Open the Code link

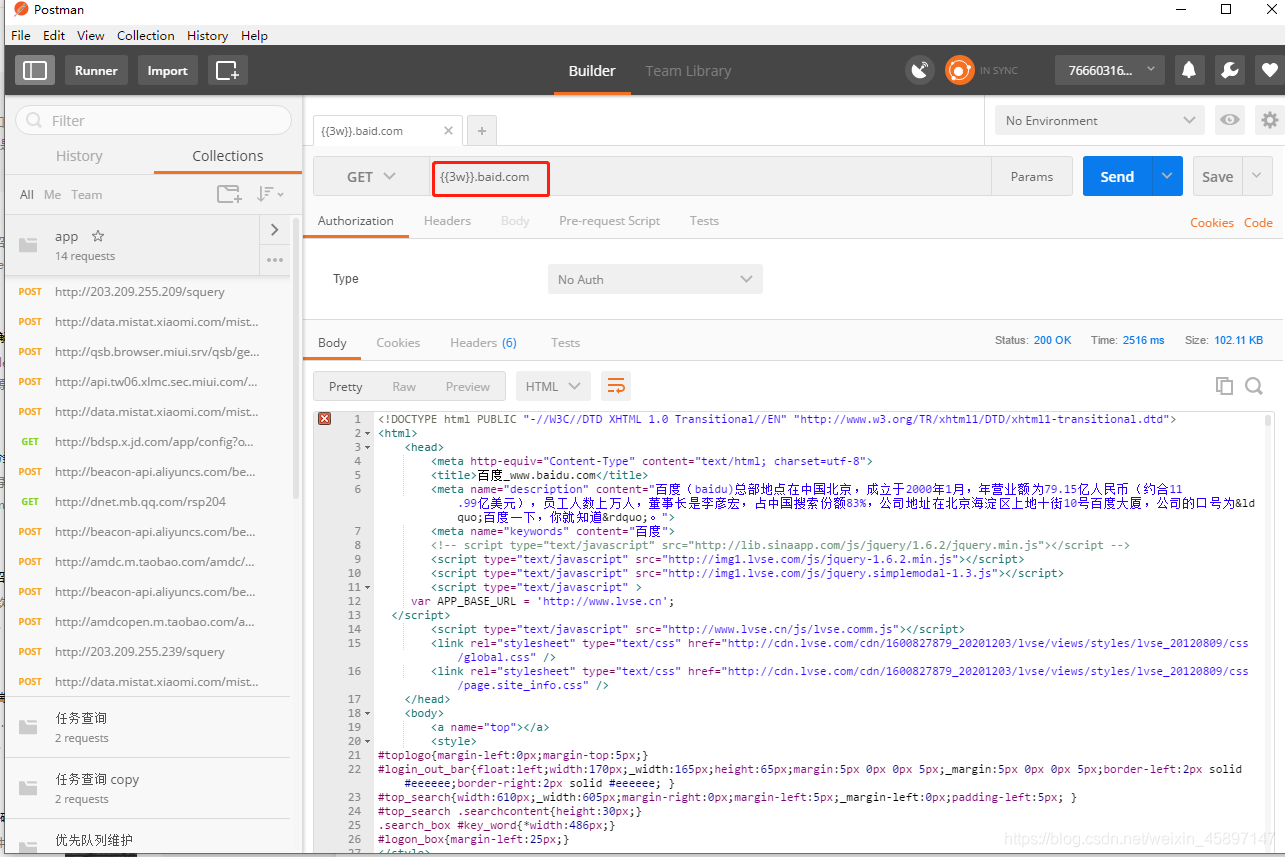click(1258, 223)
